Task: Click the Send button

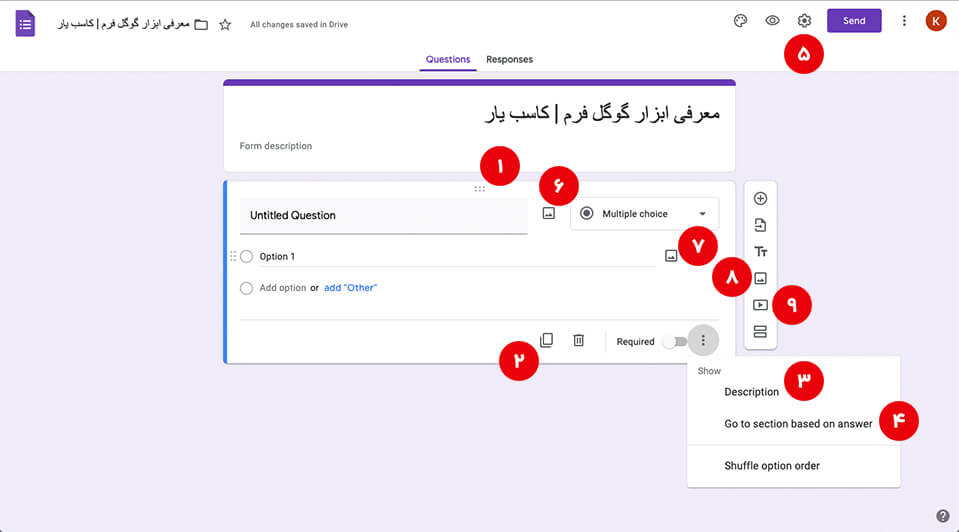Action: click(x=854, y=21)
